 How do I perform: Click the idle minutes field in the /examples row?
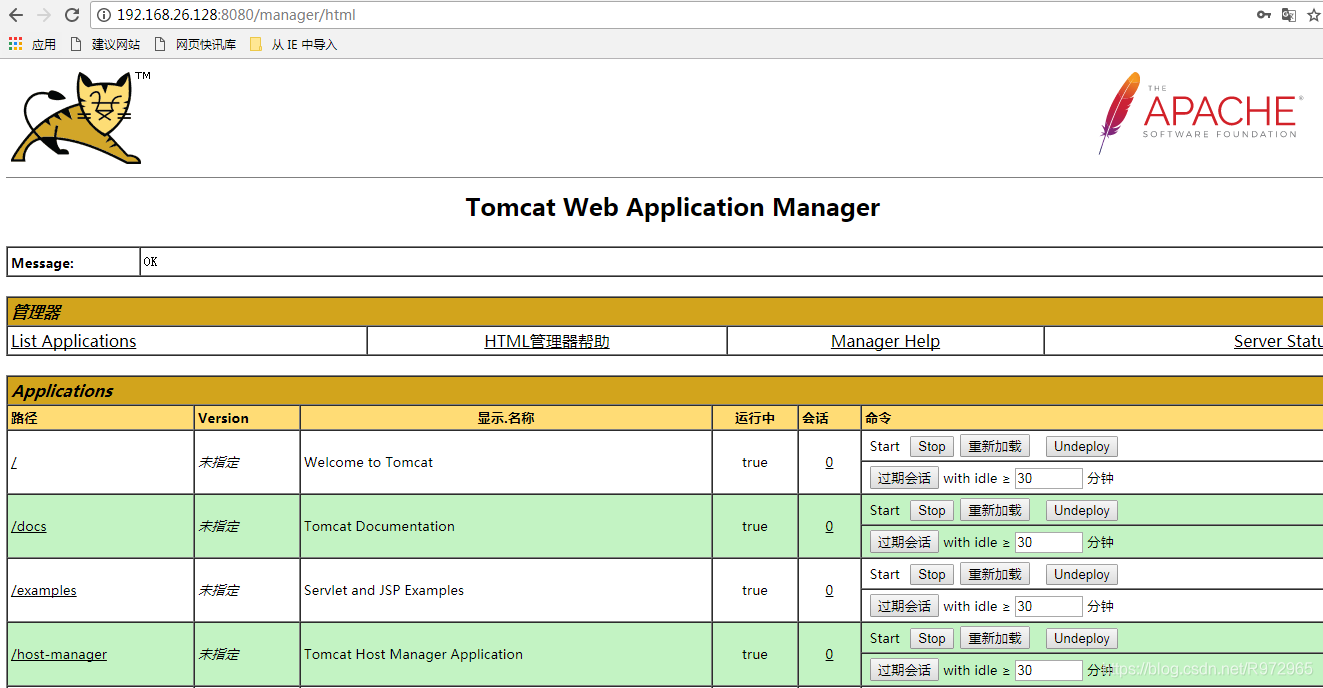pyautogui.click(x=1048, y=606)
